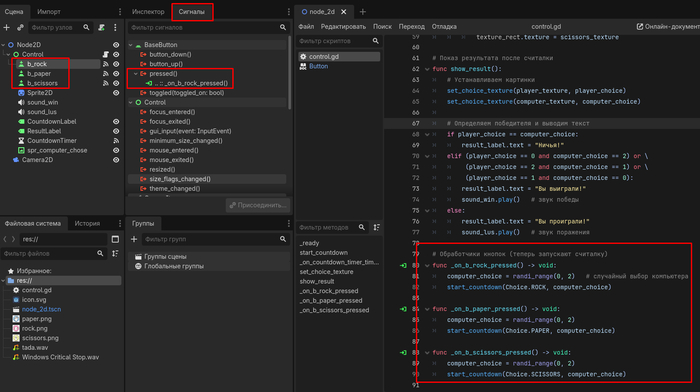Select the Sprite2D node in the tree
700x392 pixels.
point(40,93)
